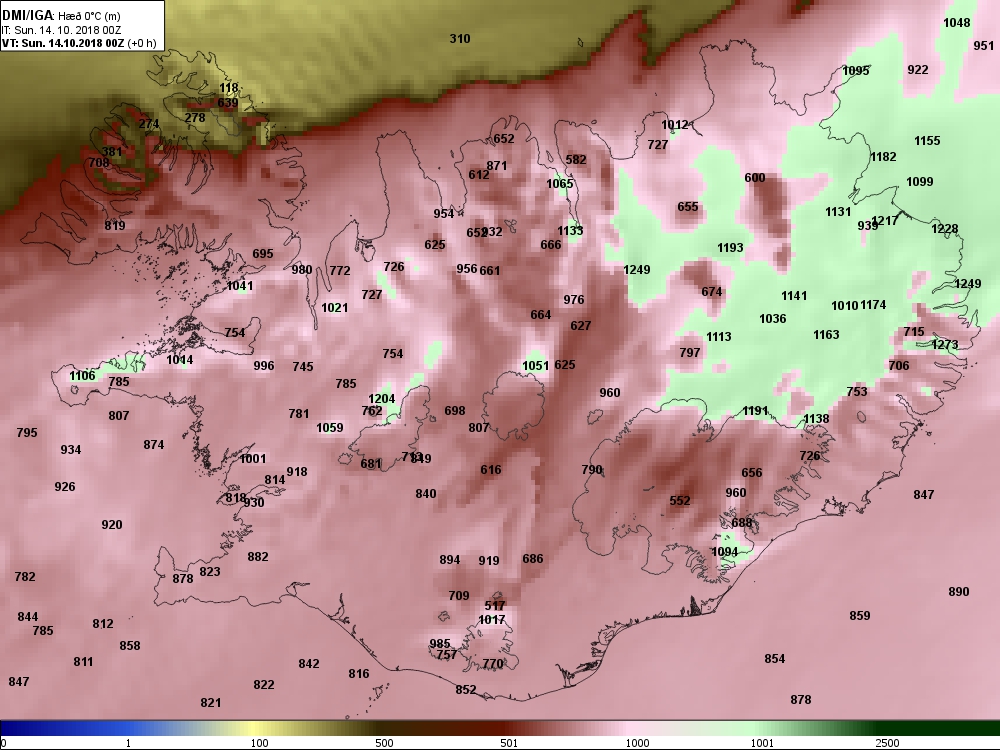Viewport: 1000px width, 750px height.
Task: Click the yellow section of the color scale bar
Action: pyautogui.click(x=255, y=728)
